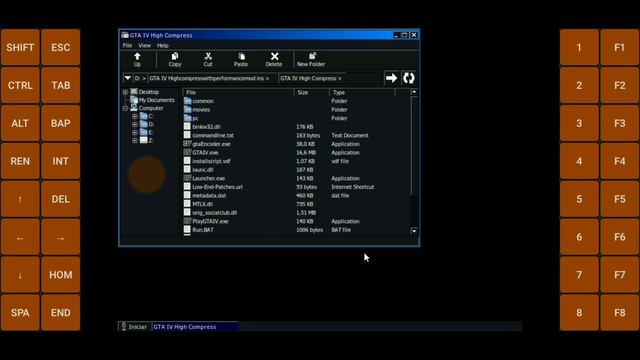
Task: Tap the DEL overlay key
Action: 60,199
